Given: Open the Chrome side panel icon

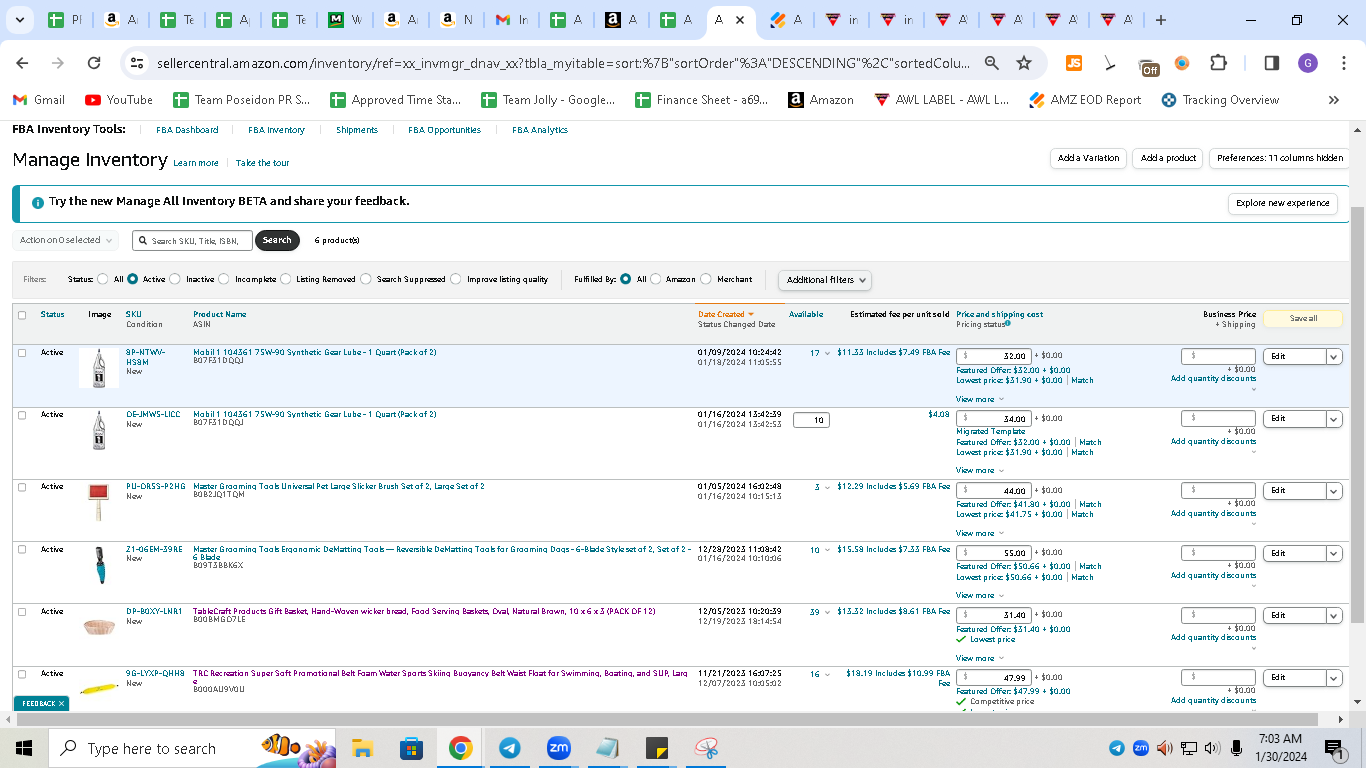Looking at the screenshot, I should tap(1272, 63).
